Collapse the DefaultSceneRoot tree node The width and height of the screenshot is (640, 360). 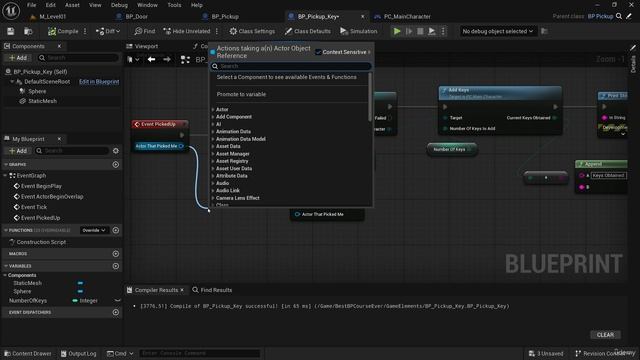coord(12,82)
